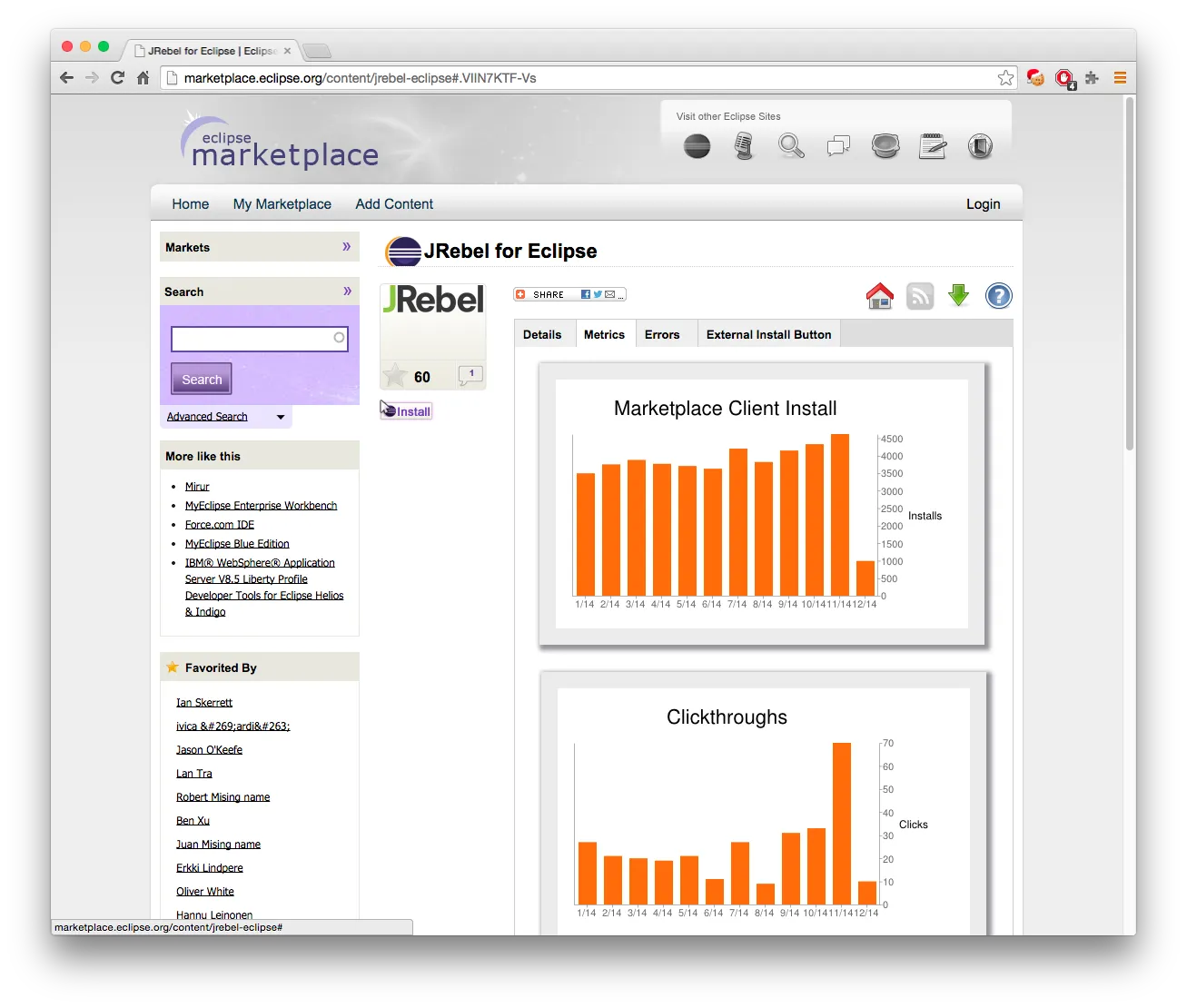Open Jason O'Keefe's profile link

coord(209,750)
